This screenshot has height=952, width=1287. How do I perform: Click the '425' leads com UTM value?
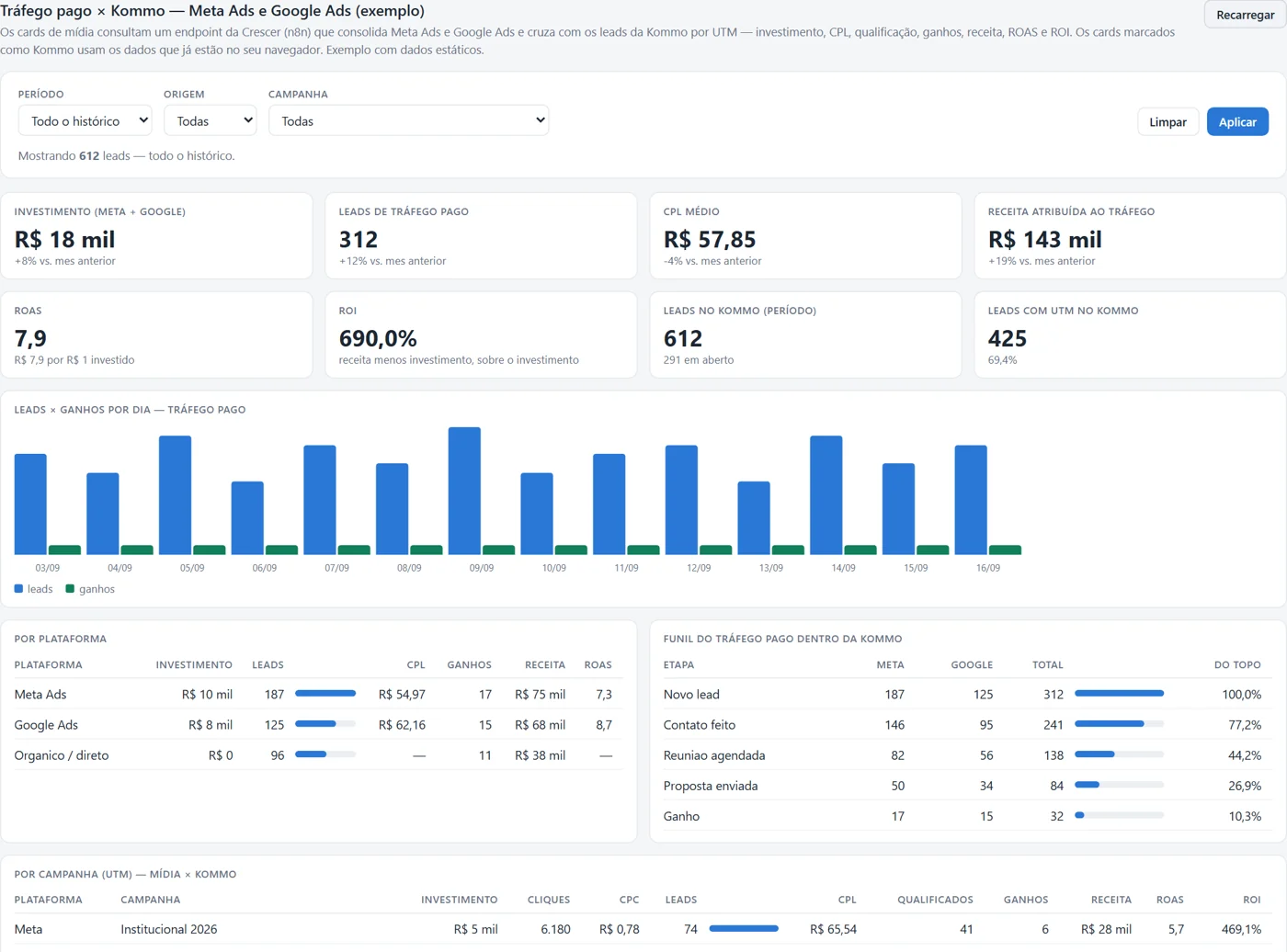click(x=1008, y=339)
